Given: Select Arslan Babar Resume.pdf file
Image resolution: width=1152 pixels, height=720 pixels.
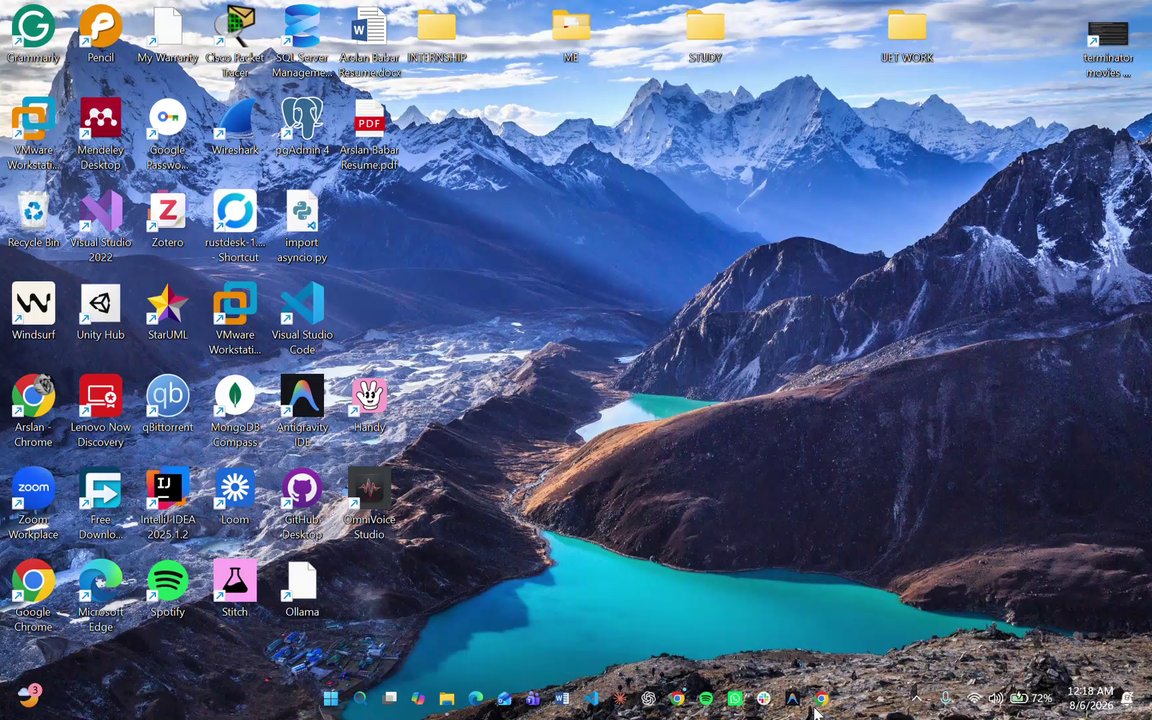Looking at the screenshot, I should (x=370, y=118).
